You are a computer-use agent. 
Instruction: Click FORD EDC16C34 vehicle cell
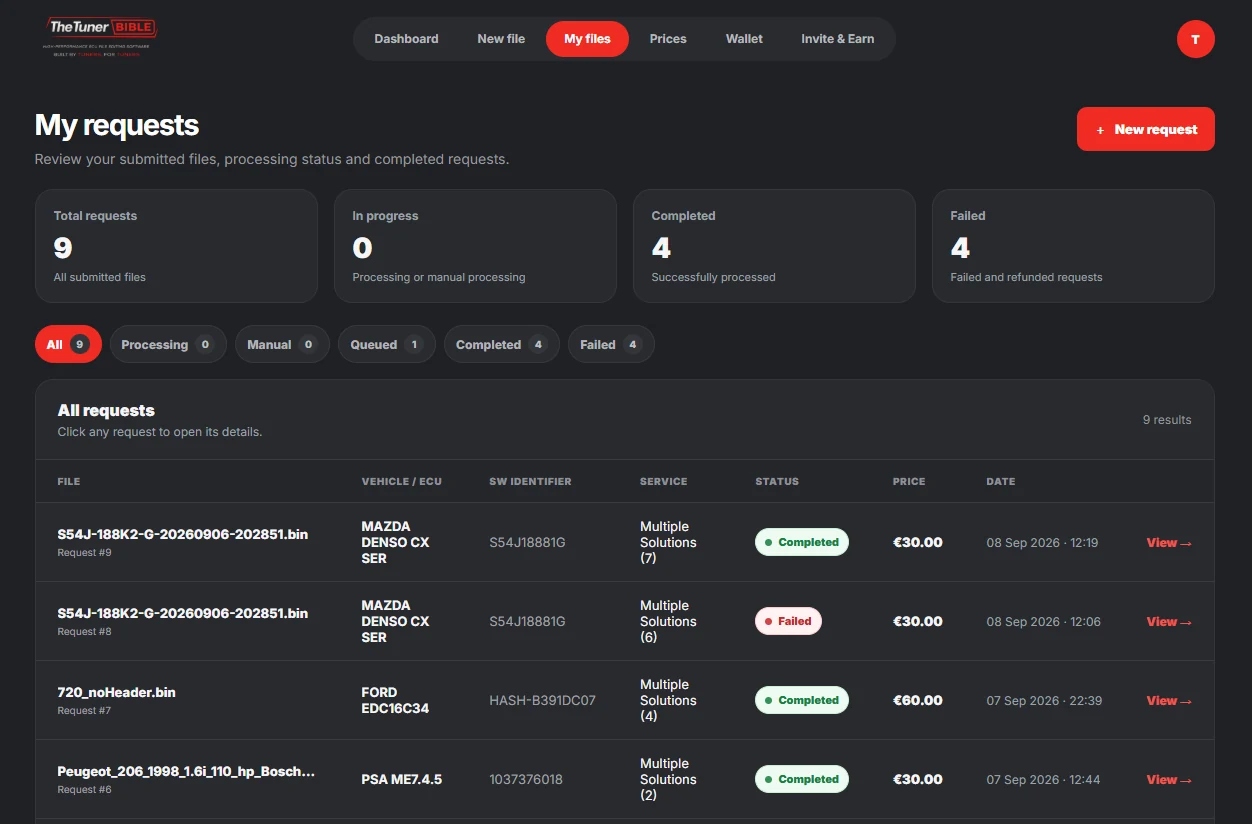coord(395,700)
